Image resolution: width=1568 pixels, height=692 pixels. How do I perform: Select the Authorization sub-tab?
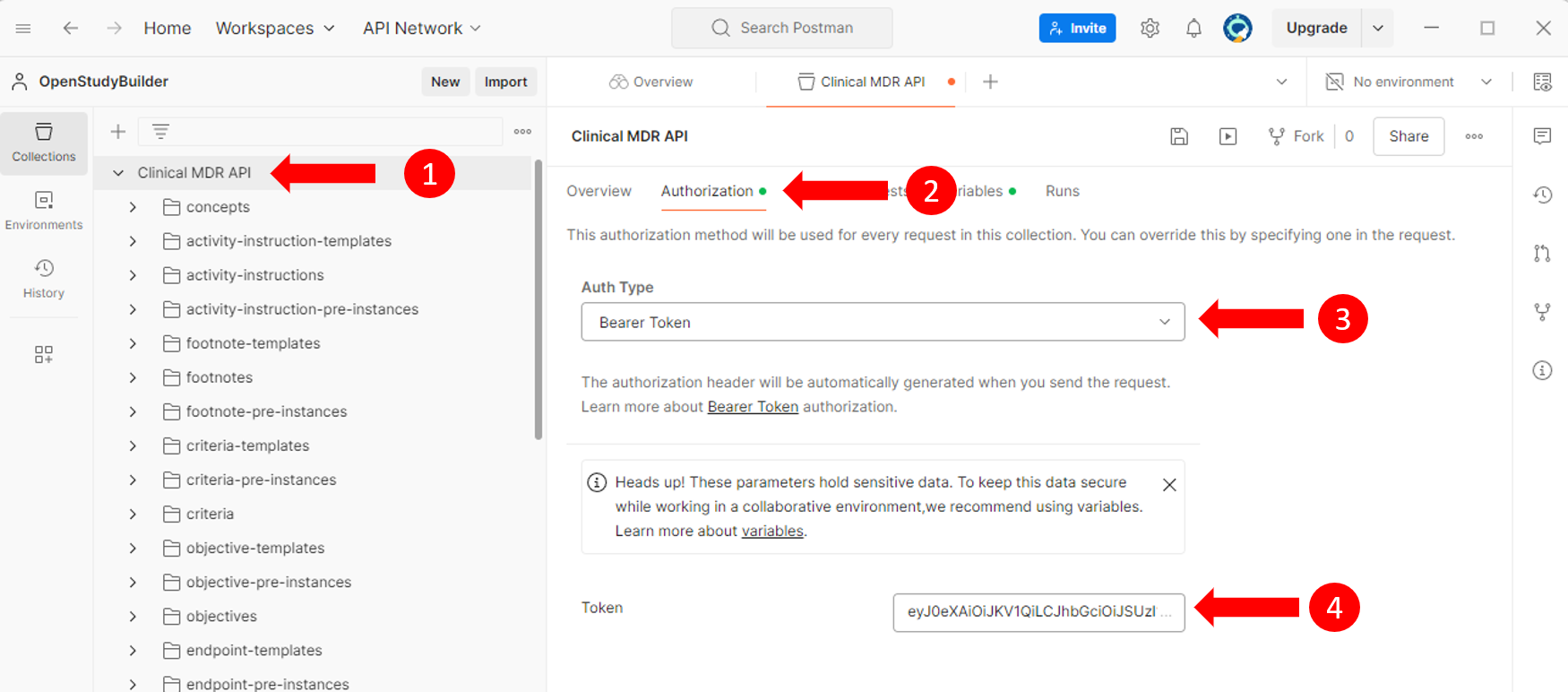pos(713,191)
